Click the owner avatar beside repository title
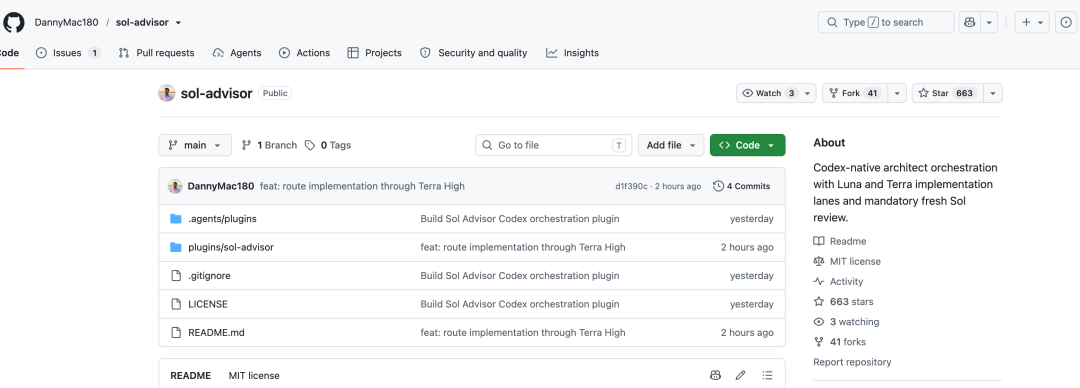1080x388 pixels. point(167,93)
